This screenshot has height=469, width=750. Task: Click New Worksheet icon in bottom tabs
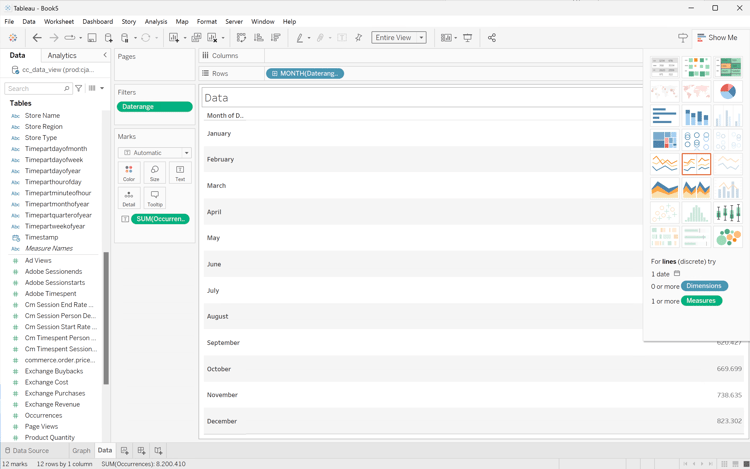(124, 450)
